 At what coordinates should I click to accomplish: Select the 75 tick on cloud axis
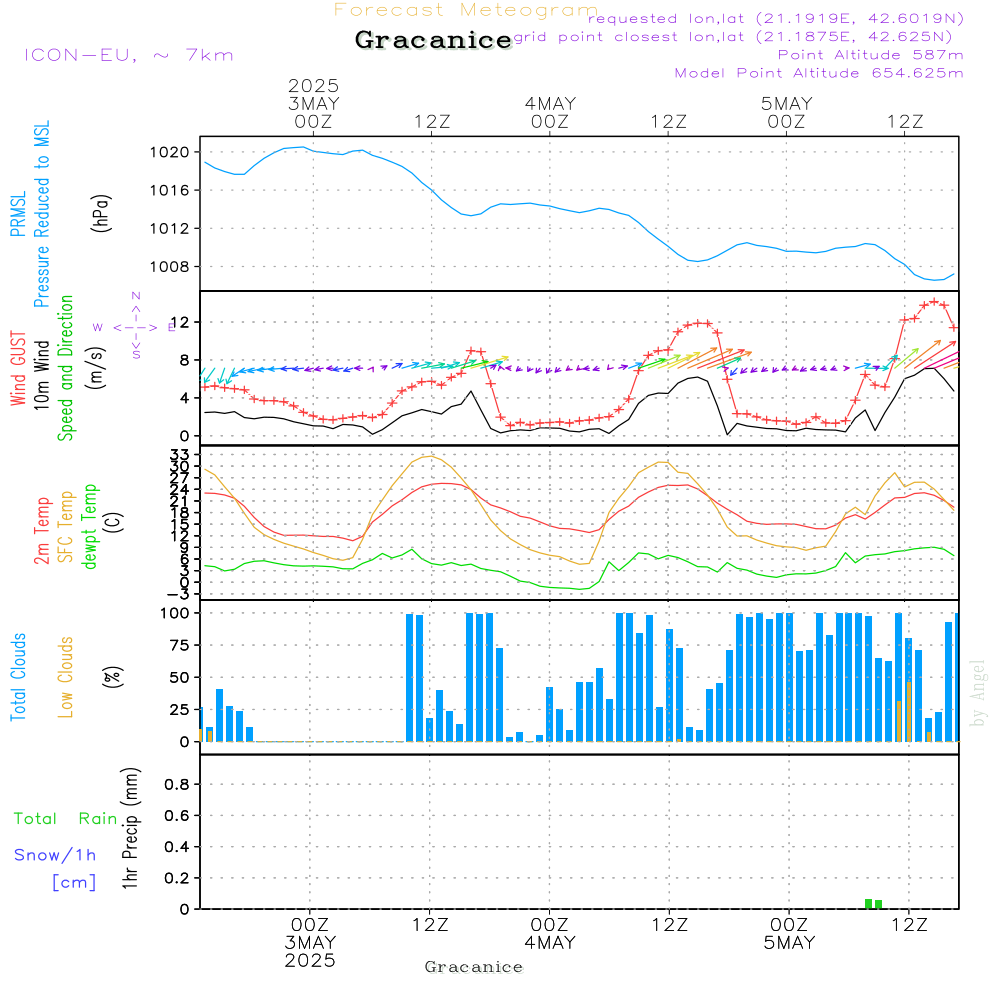[x=180, y=645]
